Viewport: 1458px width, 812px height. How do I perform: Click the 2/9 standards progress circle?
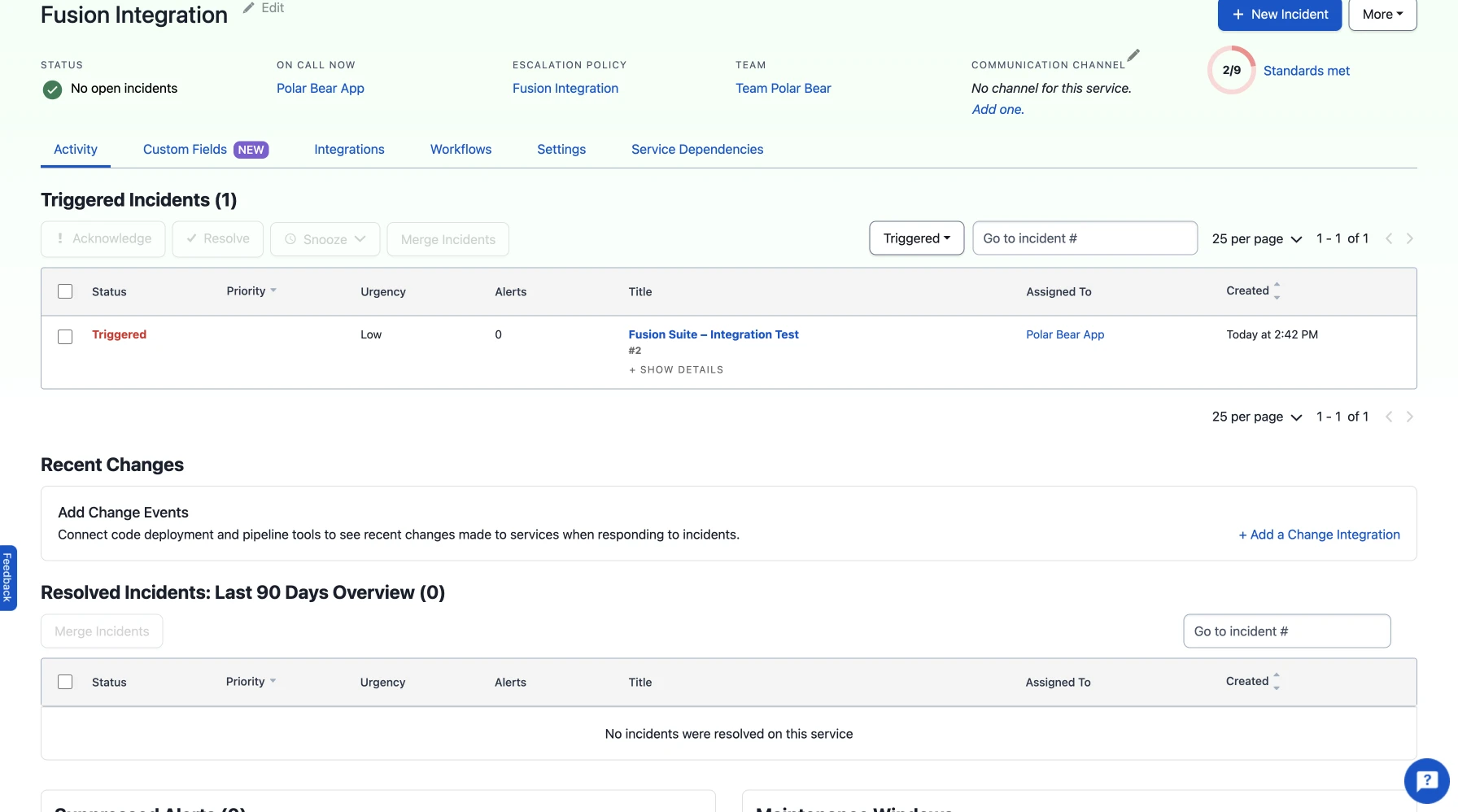(1231, 71)
